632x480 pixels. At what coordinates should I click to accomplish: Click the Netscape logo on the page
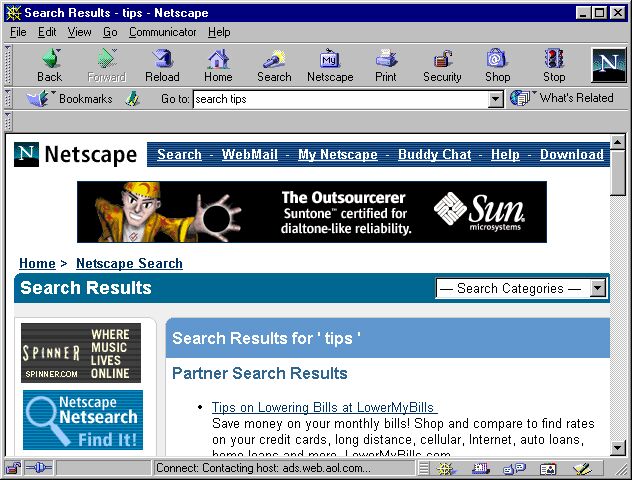tap(75, 154)
